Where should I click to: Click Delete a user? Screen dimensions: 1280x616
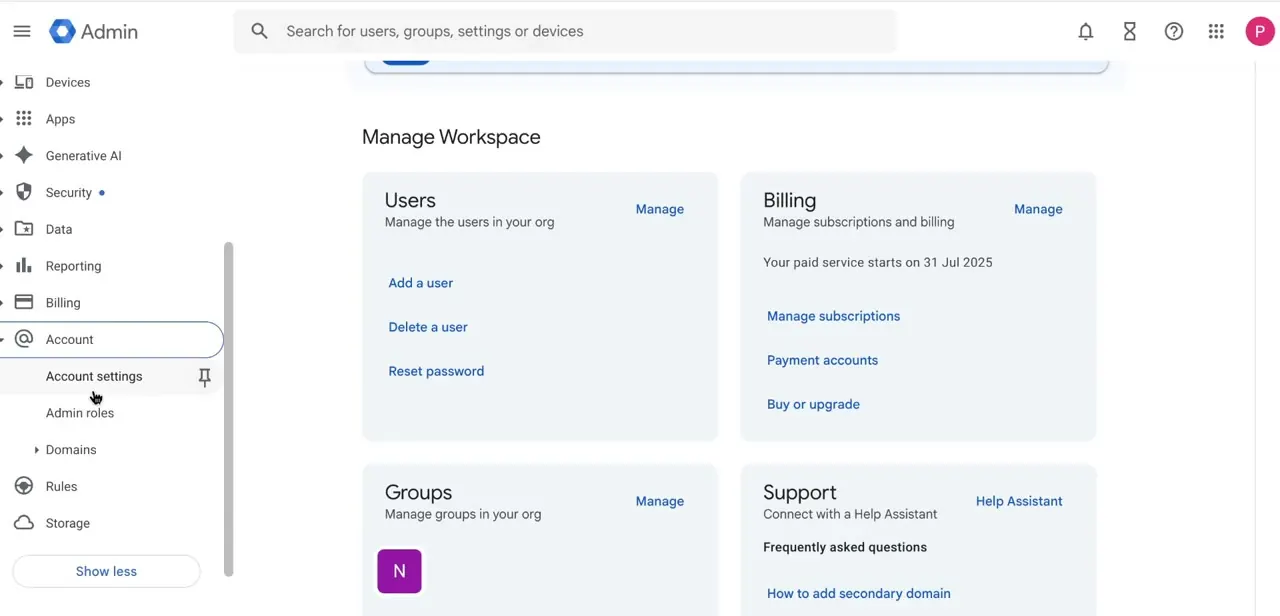[x=428, y=327]
